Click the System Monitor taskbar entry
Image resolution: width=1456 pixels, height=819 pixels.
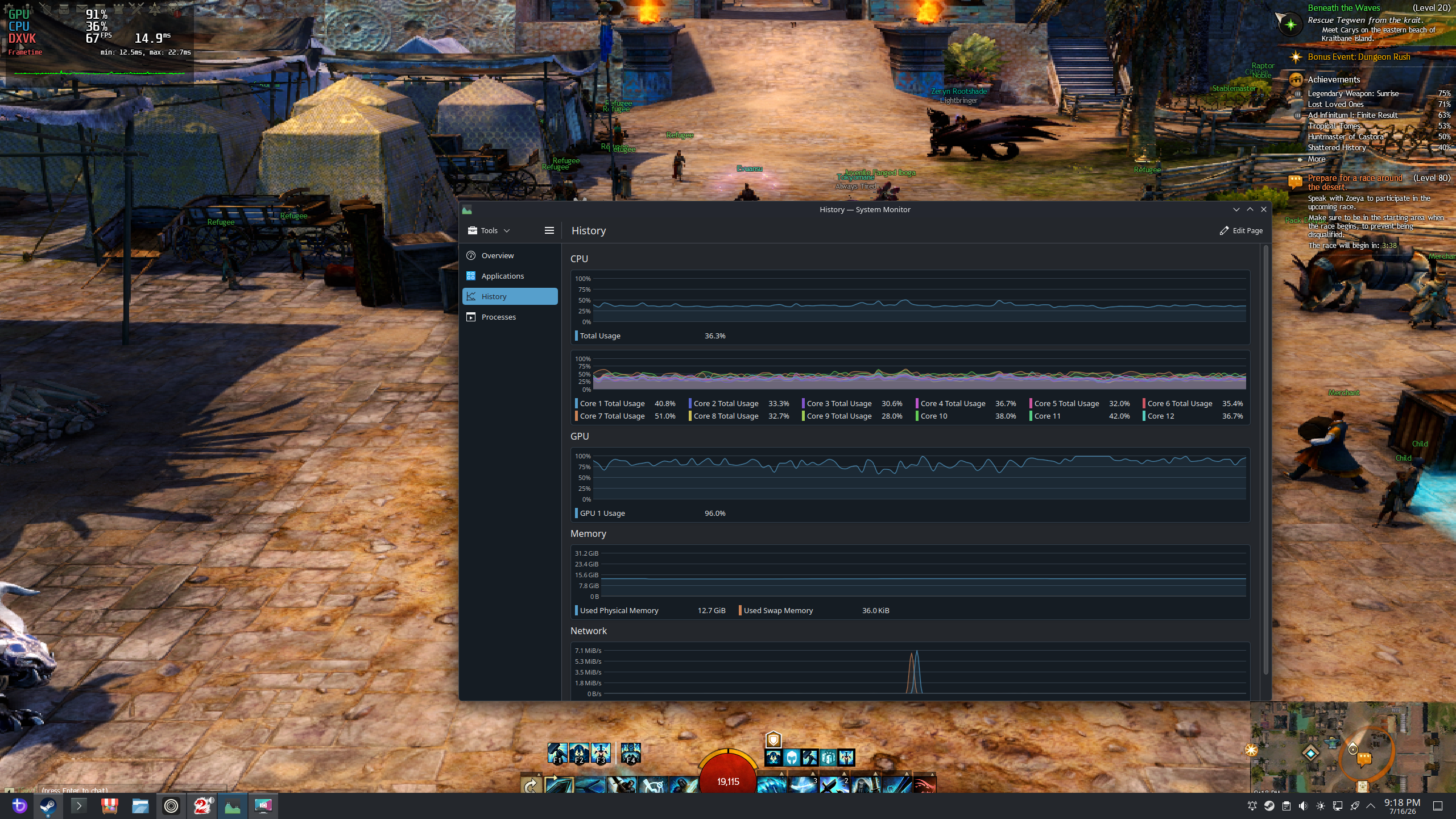pos(232,805)
